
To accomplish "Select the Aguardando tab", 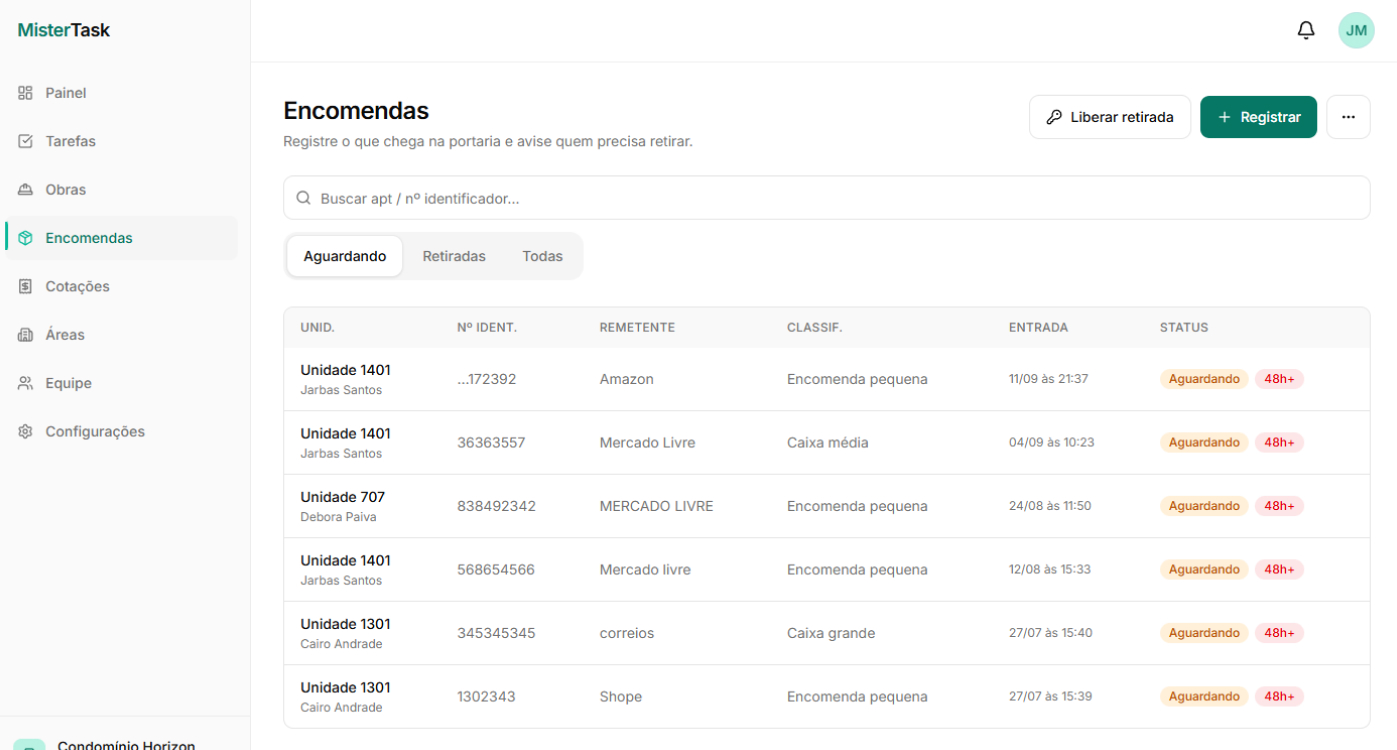I will [345, 256].
